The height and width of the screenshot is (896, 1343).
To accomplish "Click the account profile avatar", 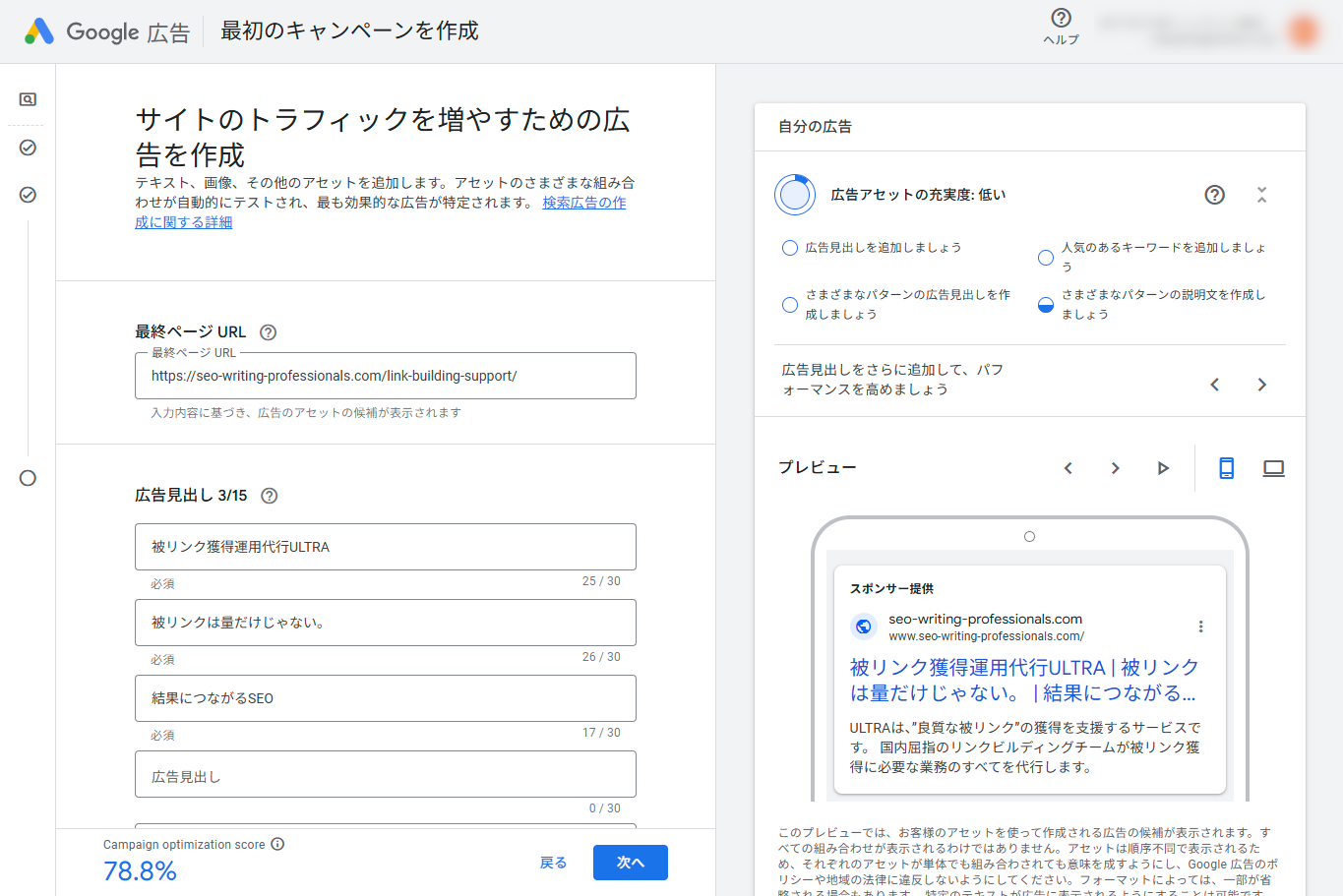I will coord(1303,30).
